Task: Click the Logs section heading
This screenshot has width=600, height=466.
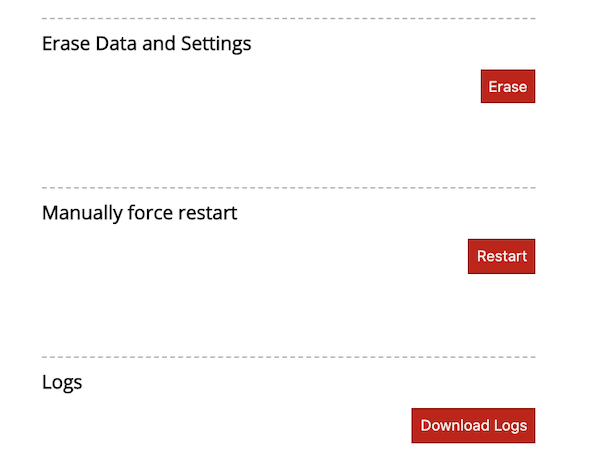Action: (62, 382)
